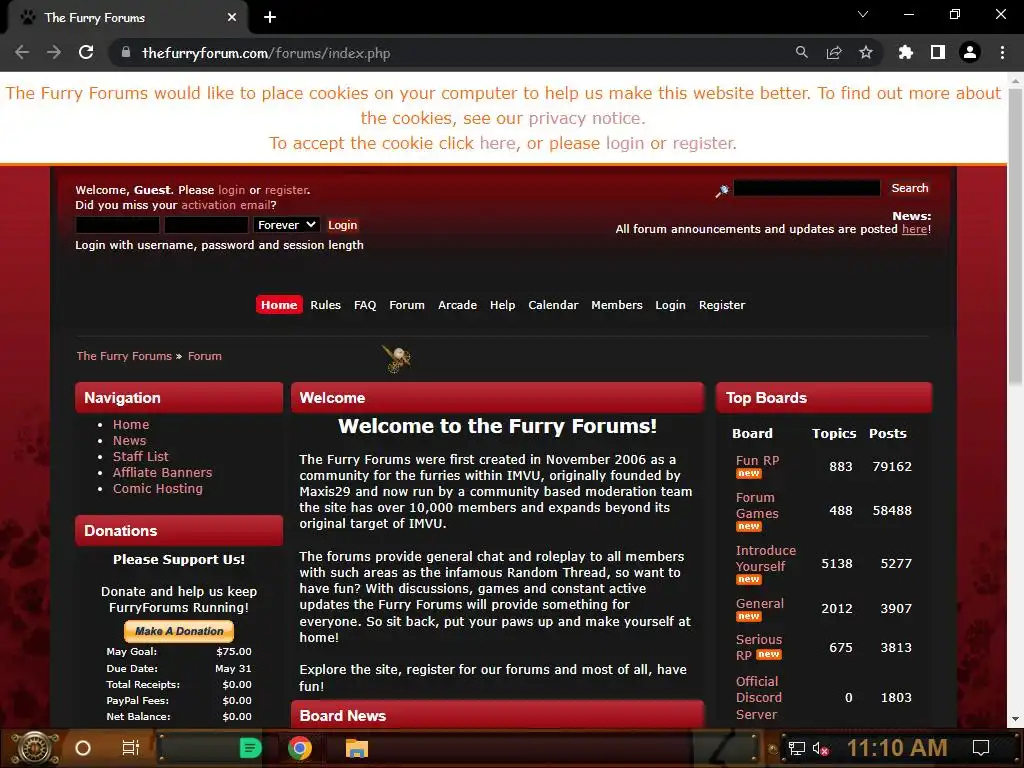Open news announcements 'here' link
Image resolution: width=1024 pixels, height=768 pixels.
pos(914,229)
